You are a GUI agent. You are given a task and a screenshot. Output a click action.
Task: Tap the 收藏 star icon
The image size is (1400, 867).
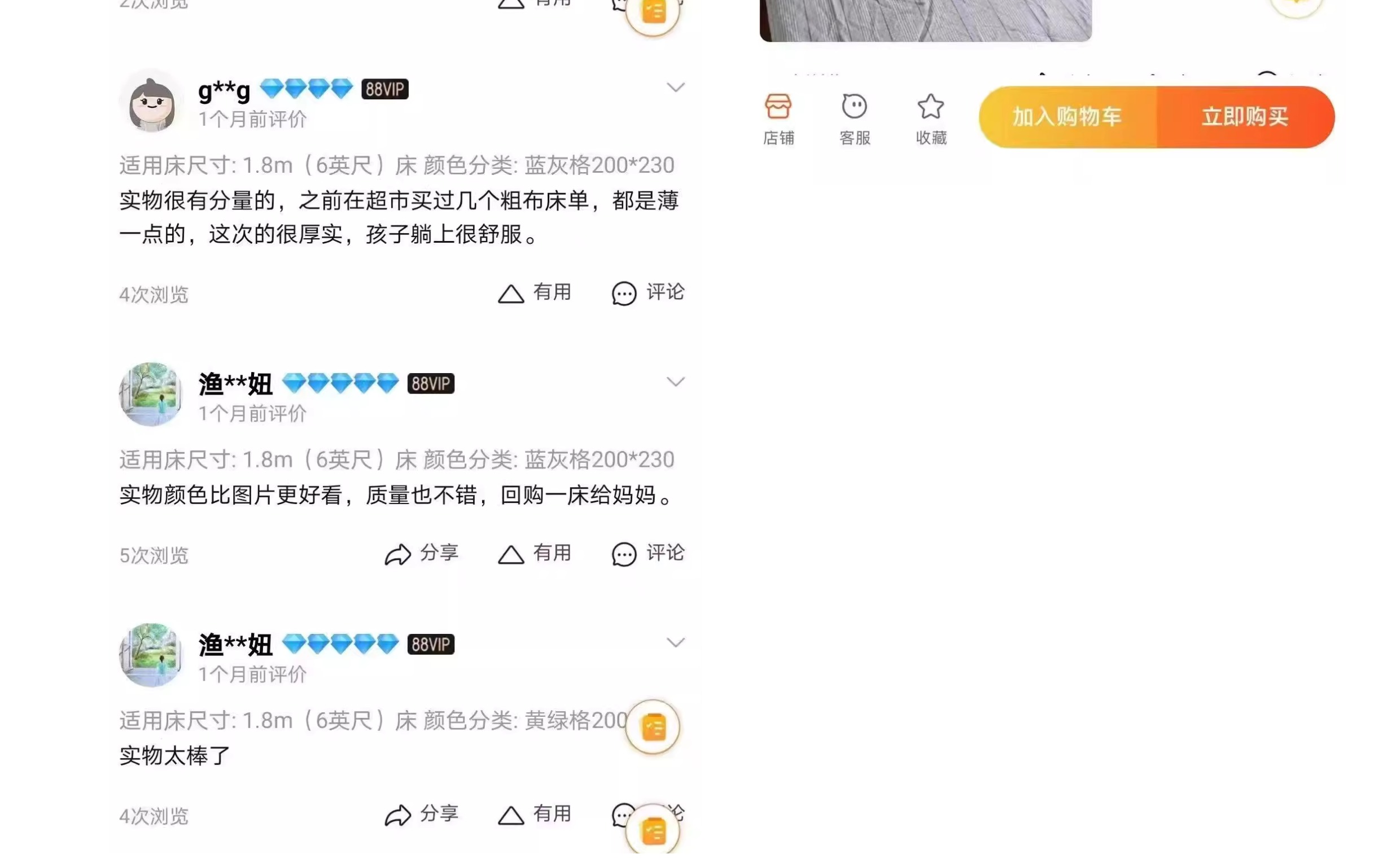(x=930, y=119)
